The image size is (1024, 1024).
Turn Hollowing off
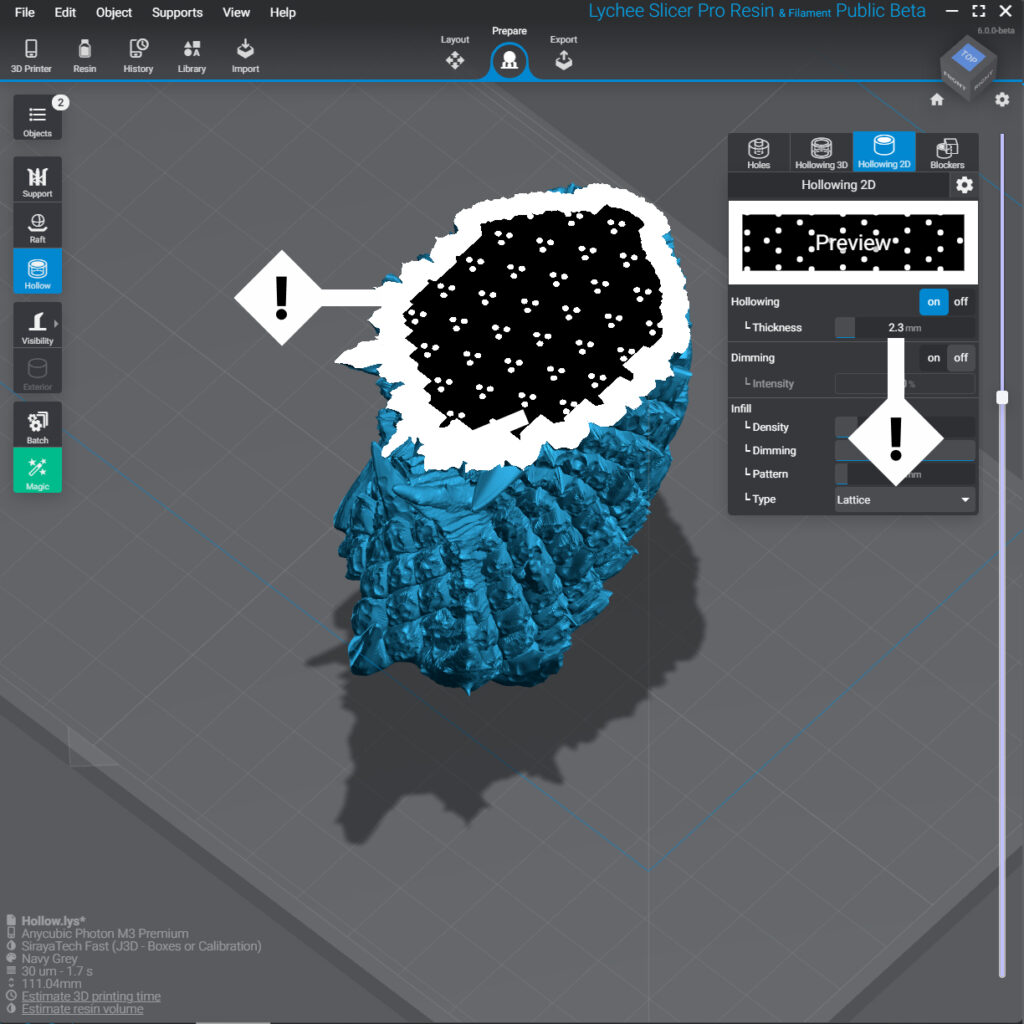tap(959, 301)
